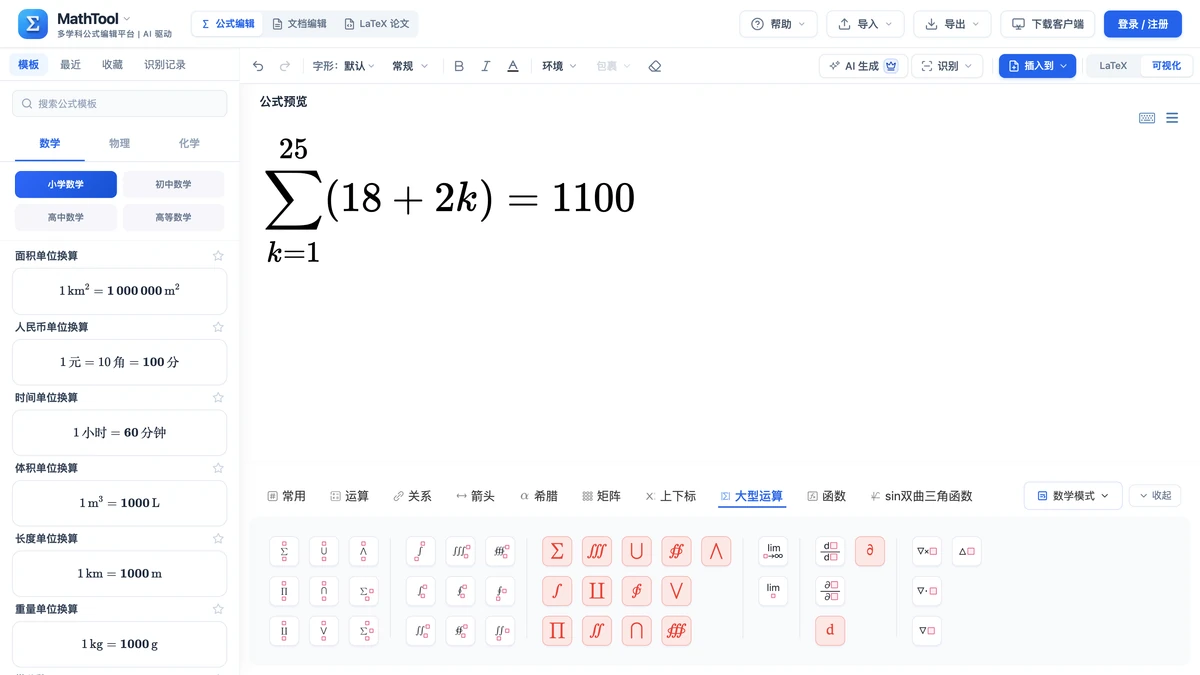
Task: Select the 1 km = 1000 m template card
Action: [120, 573]
